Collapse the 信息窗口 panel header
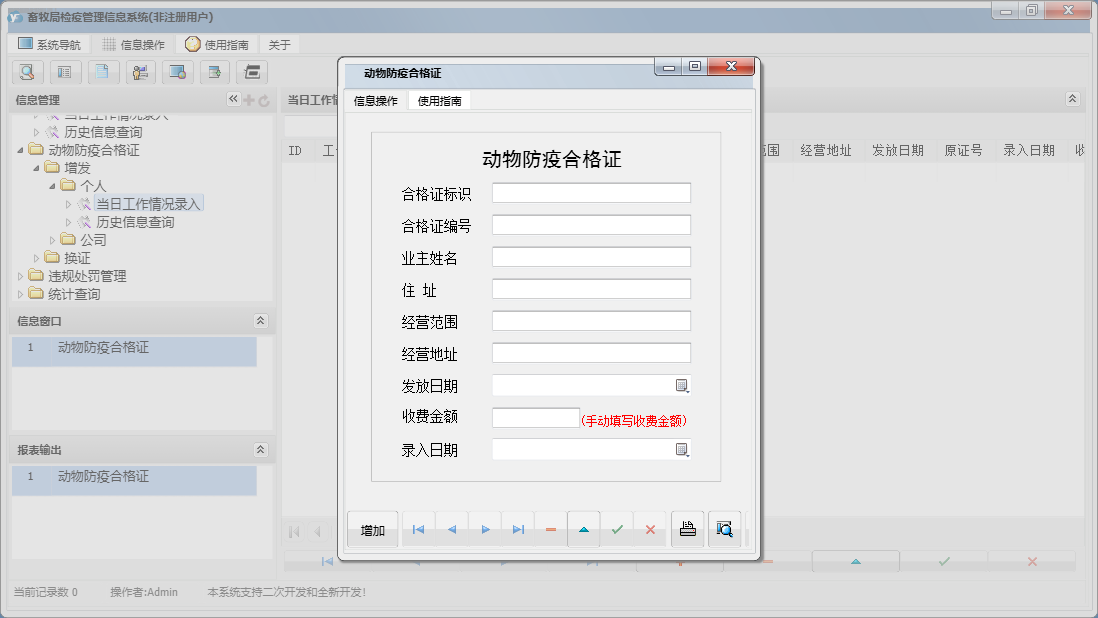The image size is (1098, 618). click(260, 320)
